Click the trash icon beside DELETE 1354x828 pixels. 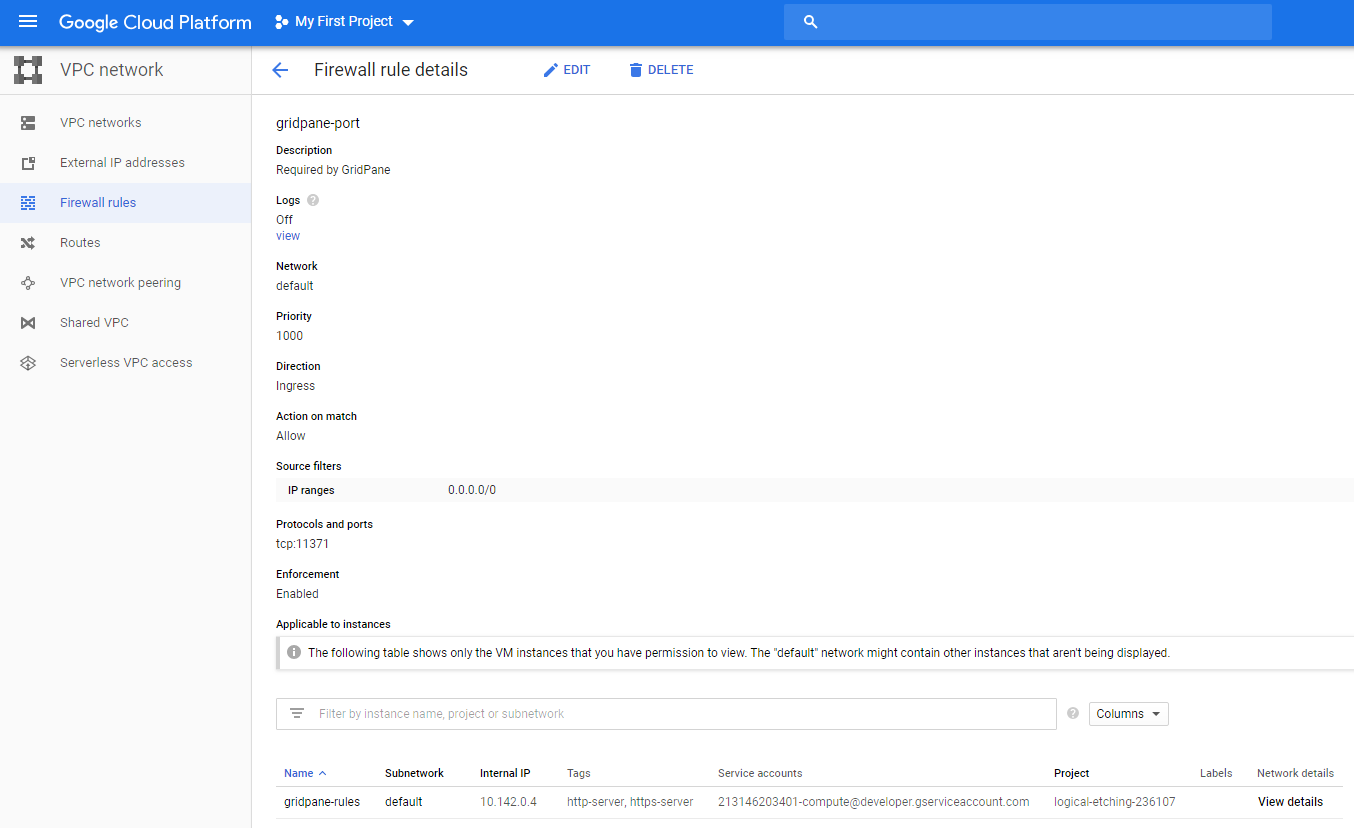tap(635, 70)
